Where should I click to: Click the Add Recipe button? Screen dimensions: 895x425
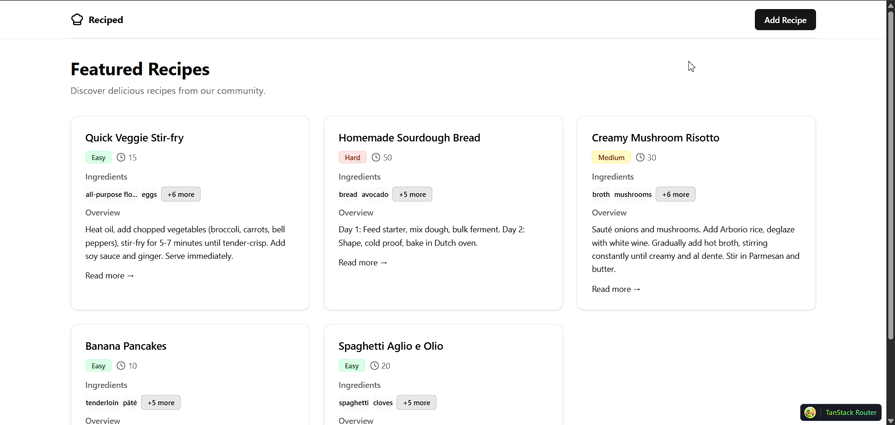[x=785, y=20]
